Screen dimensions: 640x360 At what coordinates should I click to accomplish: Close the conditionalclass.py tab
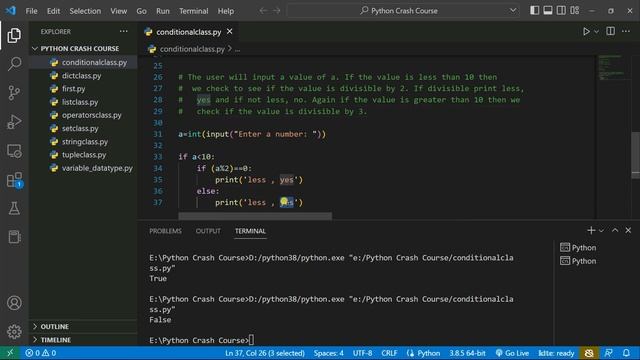coord(230,31)
